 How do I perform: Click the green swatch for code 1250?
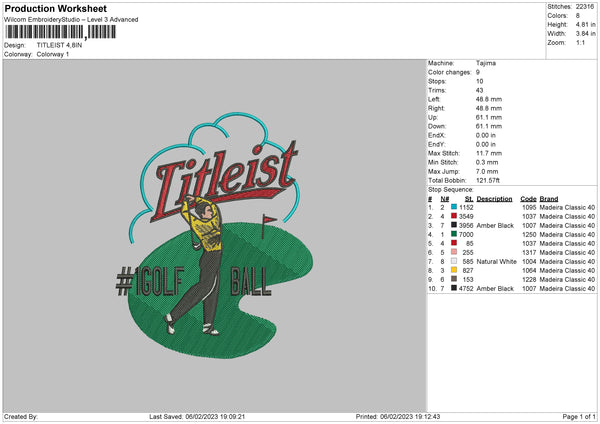[454, 234]
